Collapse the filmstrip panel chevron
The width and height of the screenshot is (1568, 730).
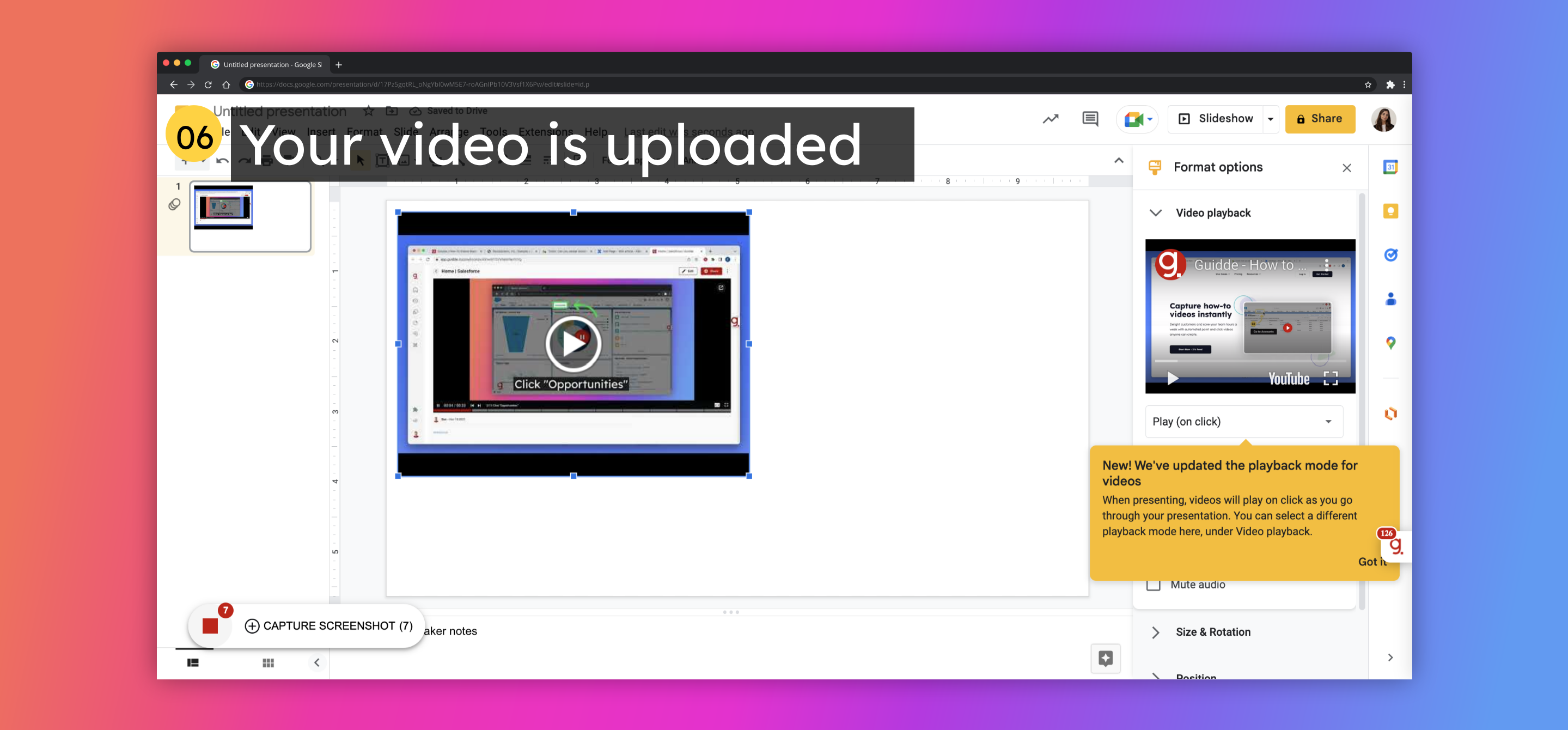[x=316, y=663]
